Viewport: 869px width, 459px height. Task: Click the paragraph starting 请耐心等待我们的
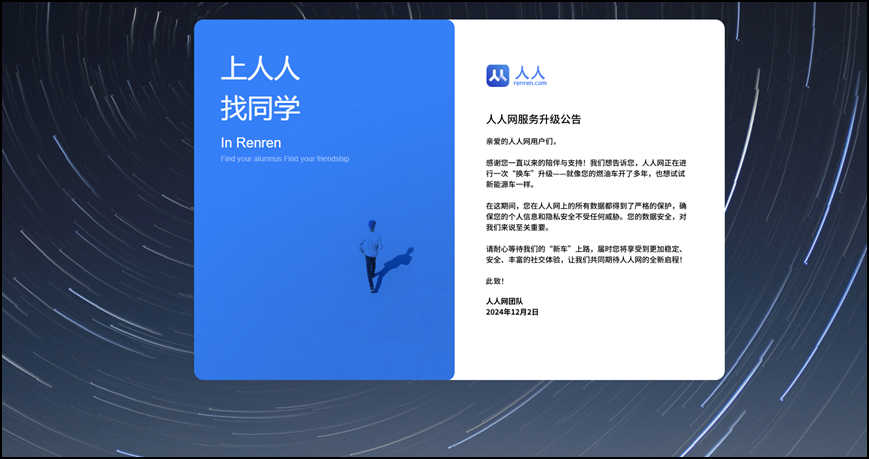click(x=586, y=254)
